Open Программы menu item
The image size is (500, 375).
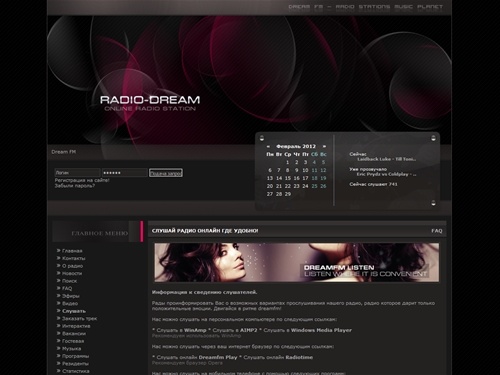click(76, 356)
